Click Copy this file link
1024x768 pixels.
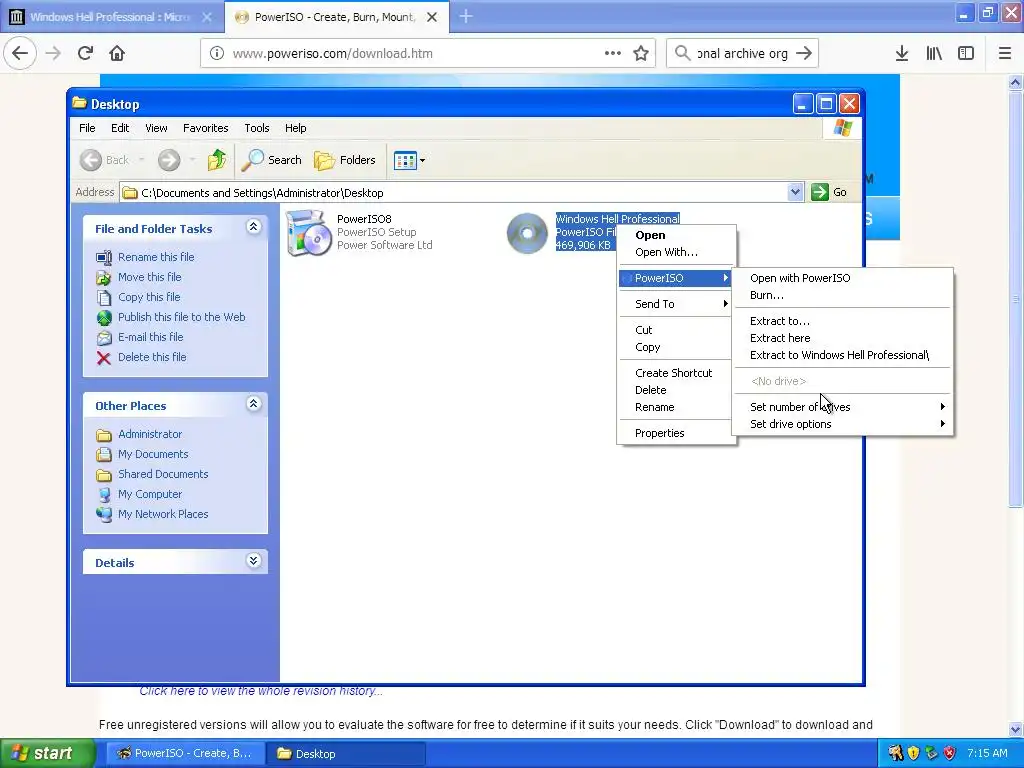[149, 297]
